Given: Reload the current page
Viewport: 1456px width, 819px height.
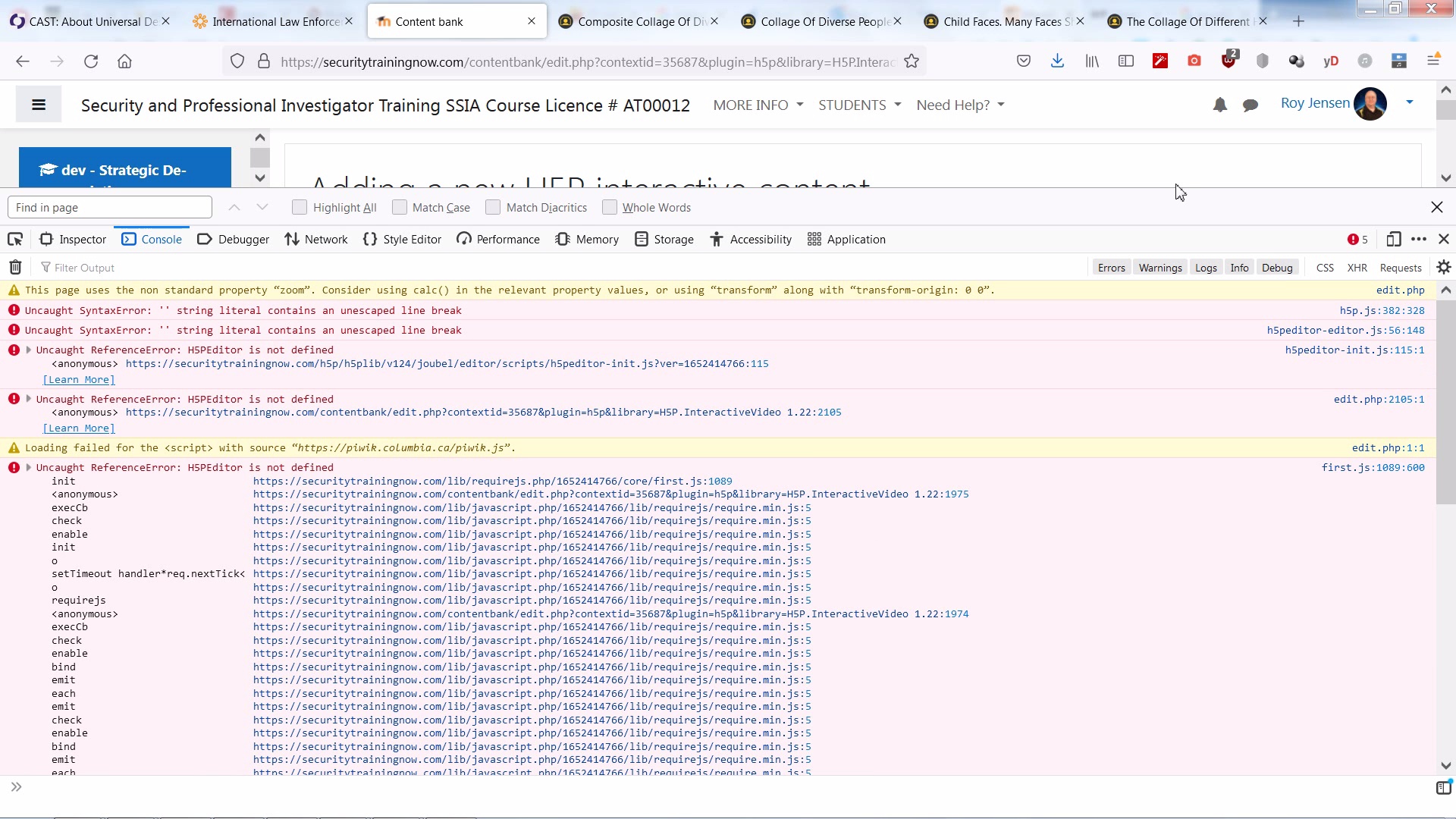Looking at the screenshot, I should pyautogui.click(x=91, y=61).
